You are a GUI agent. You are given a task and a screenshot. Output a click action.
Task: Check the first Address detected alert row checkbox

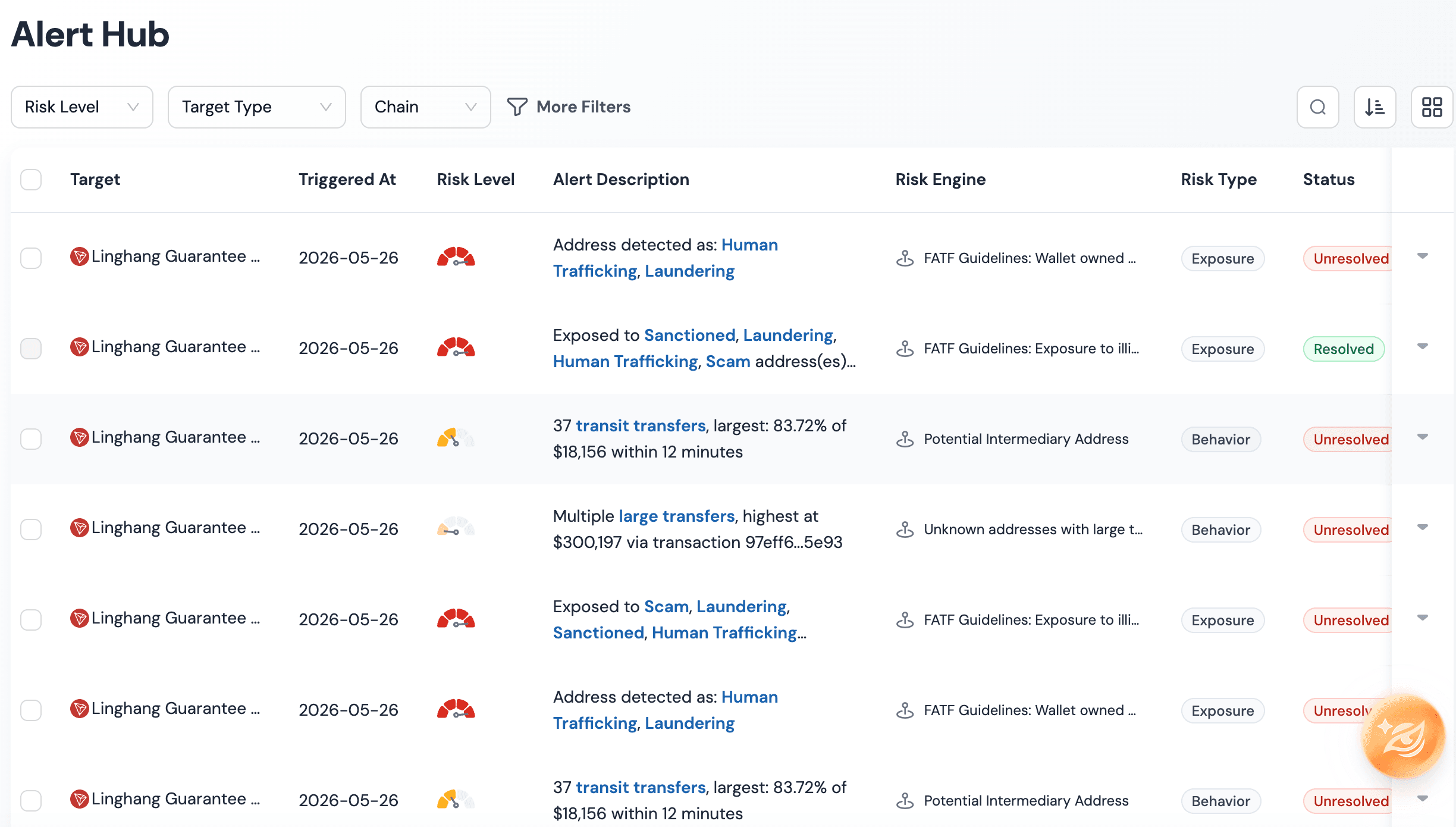point(31,258)
